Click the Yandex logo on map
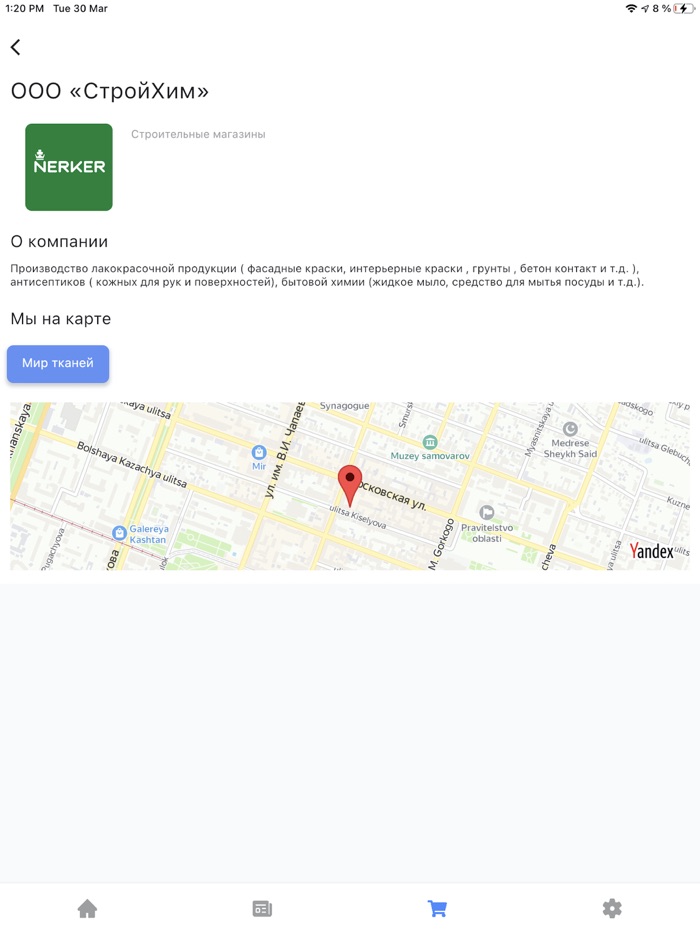The width and height of the screenshot is (700, 934). pos(652,551)
